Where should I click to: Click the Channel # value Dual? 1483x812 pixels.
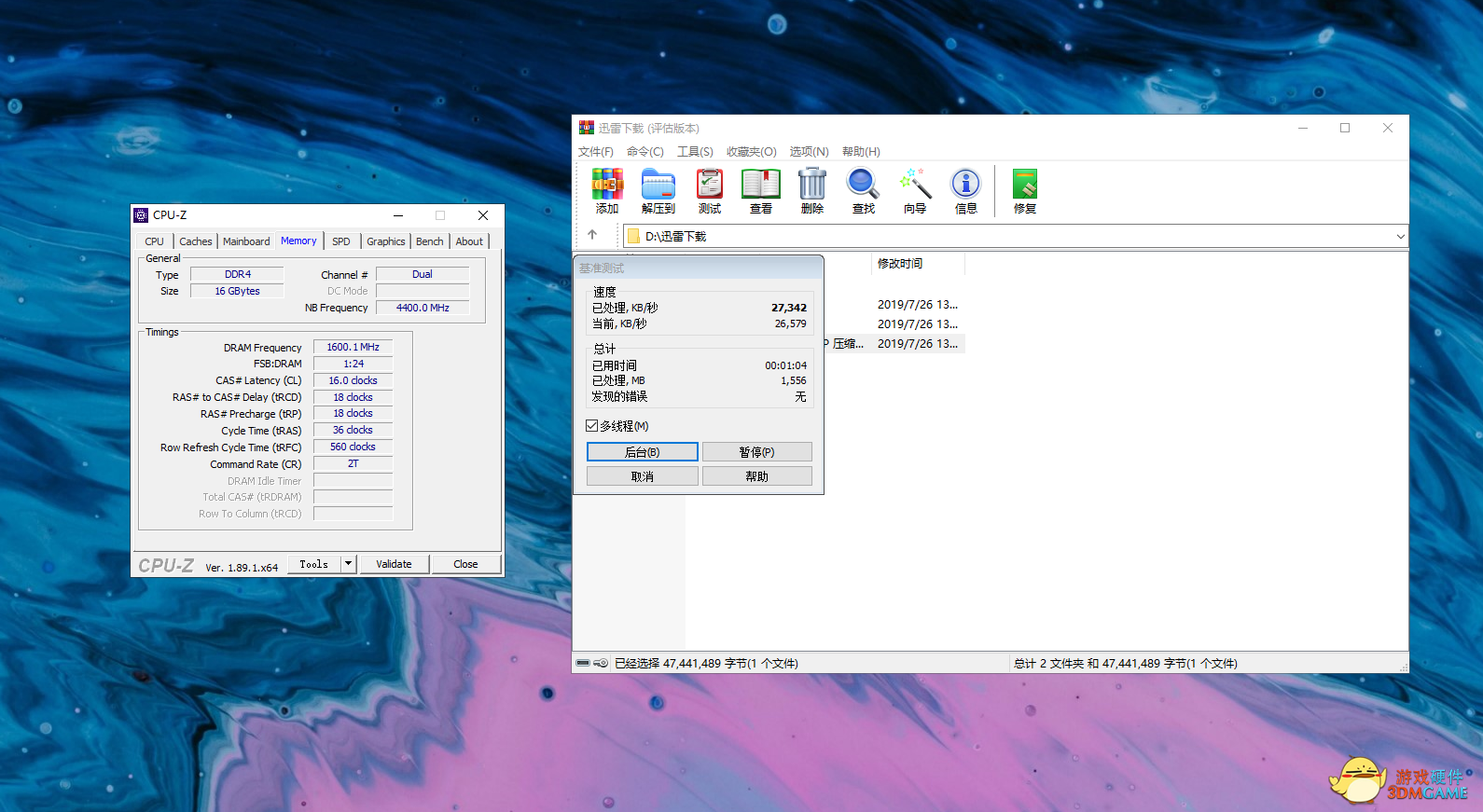[423, 274]
